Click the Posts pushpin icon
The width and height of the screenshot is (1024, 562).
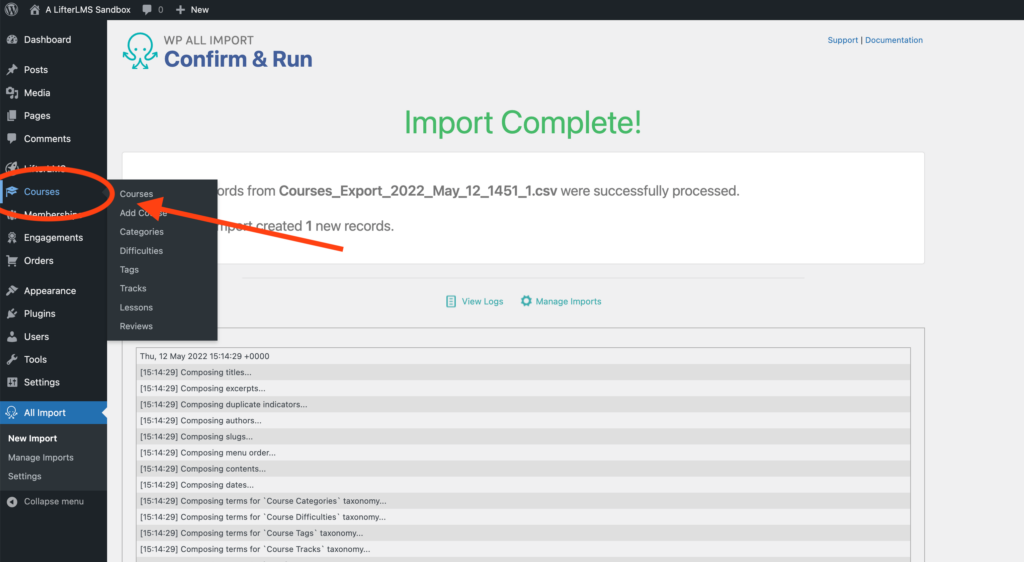click(12, 69)
